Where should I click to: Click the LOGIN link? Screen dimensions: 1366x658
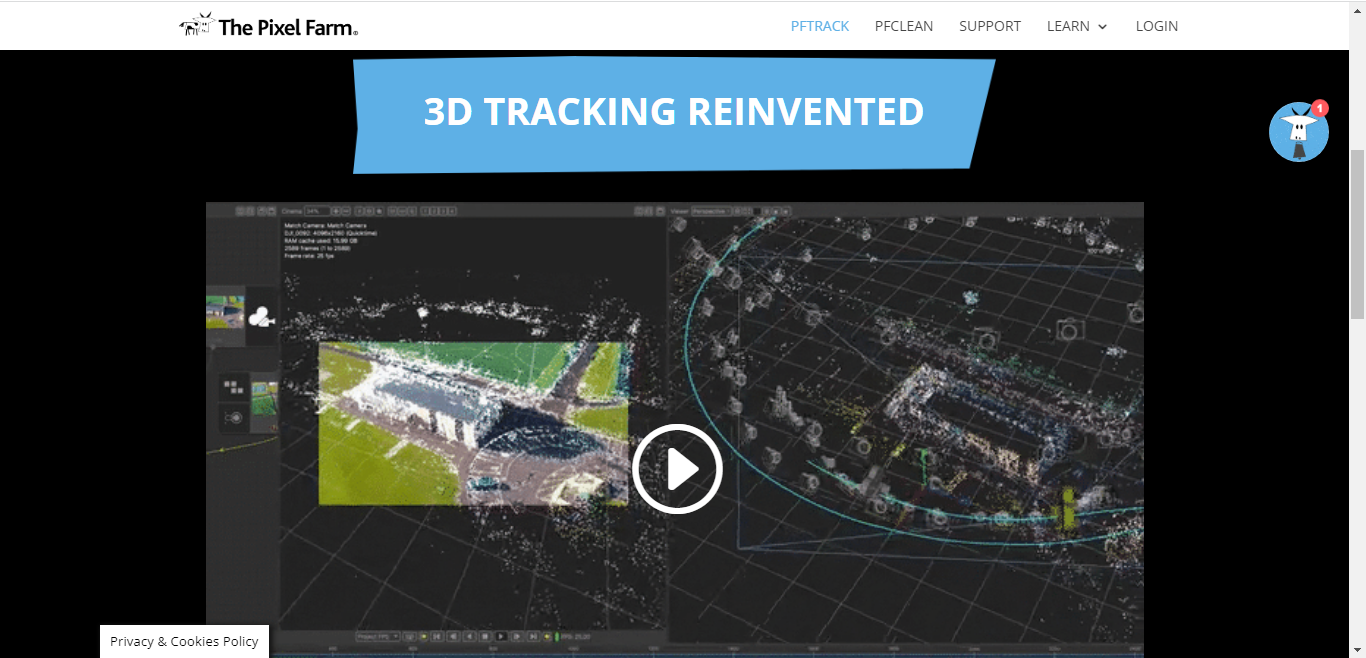[1156, 26]
